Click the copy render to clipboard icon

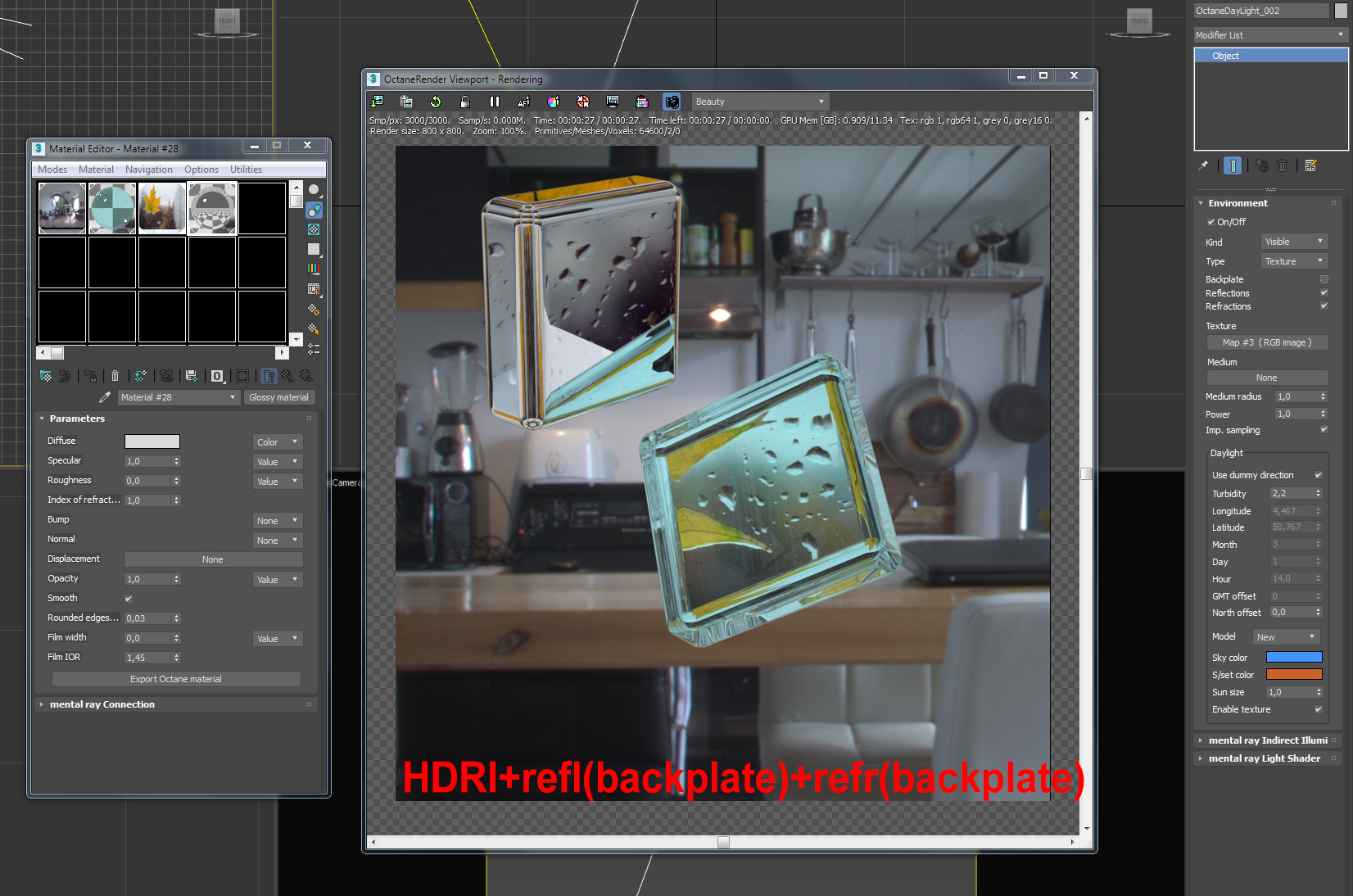[x=406, y=102]
